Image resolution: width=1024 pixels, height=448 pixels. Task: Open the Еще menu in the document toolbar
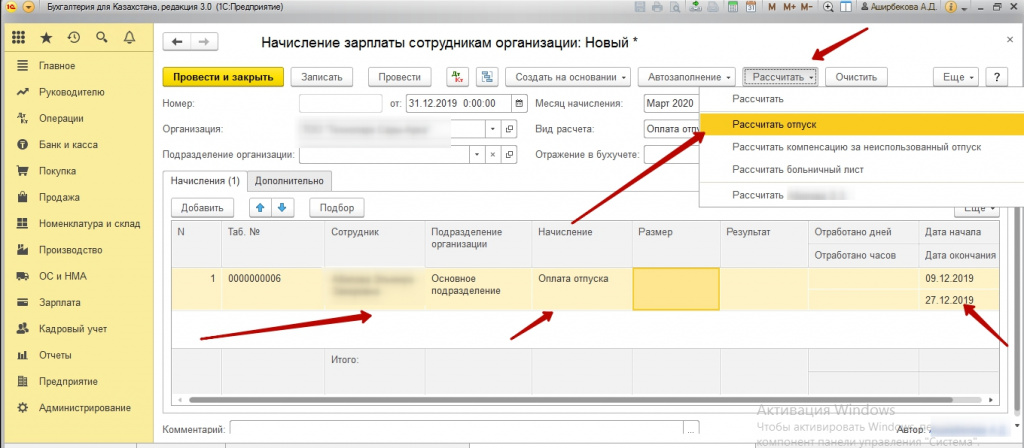957,77
